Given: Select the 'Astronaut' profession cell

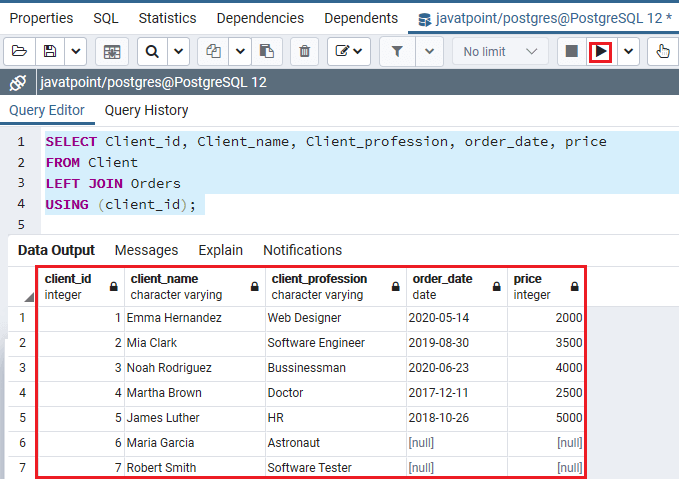Looking at the screenshot, I should pos(336,443).
